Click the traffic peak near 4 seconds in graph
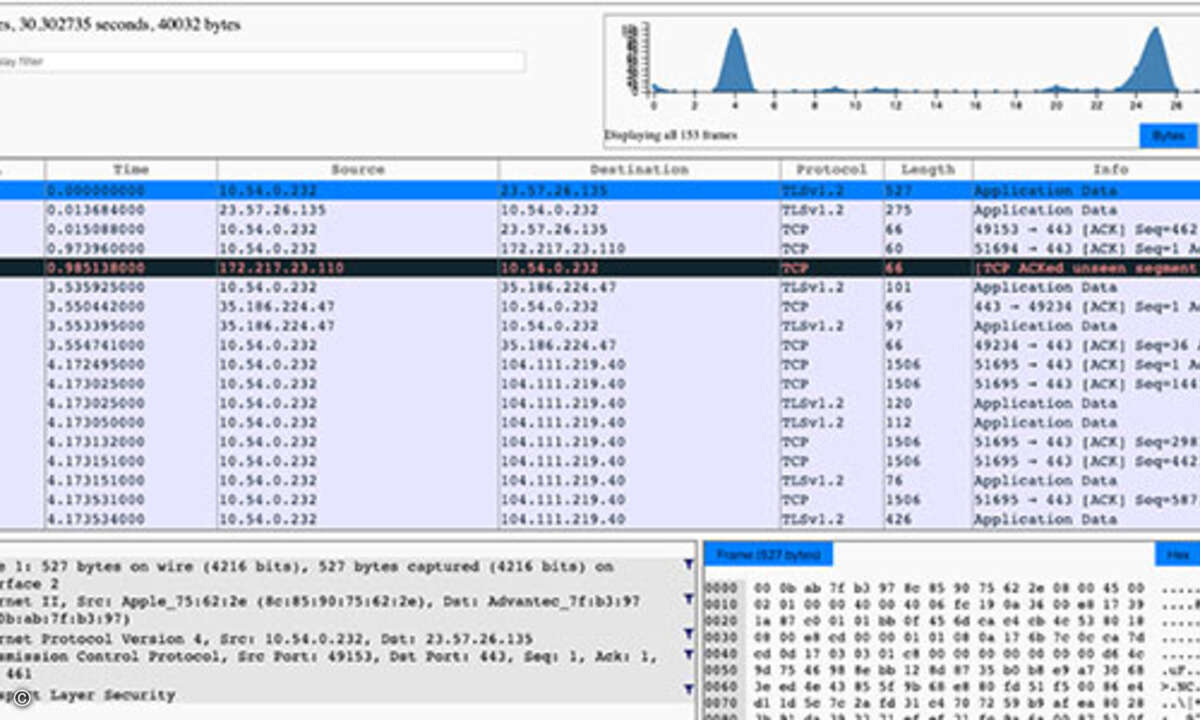 tap(735, 60)
